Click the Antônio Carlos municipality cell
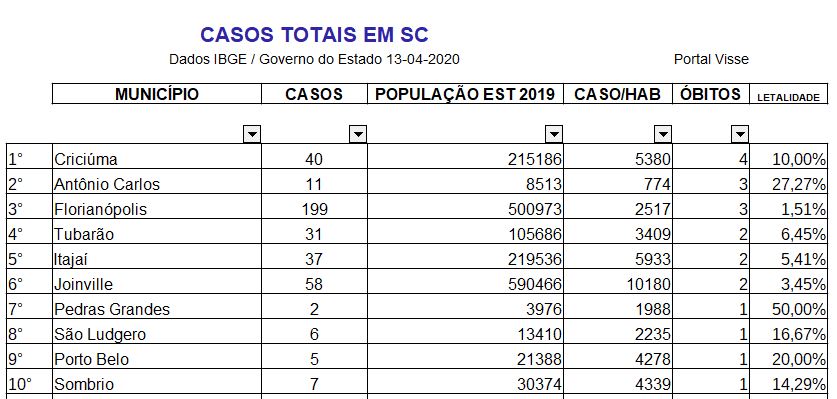 pyautogui.click(x=157, y=184)
